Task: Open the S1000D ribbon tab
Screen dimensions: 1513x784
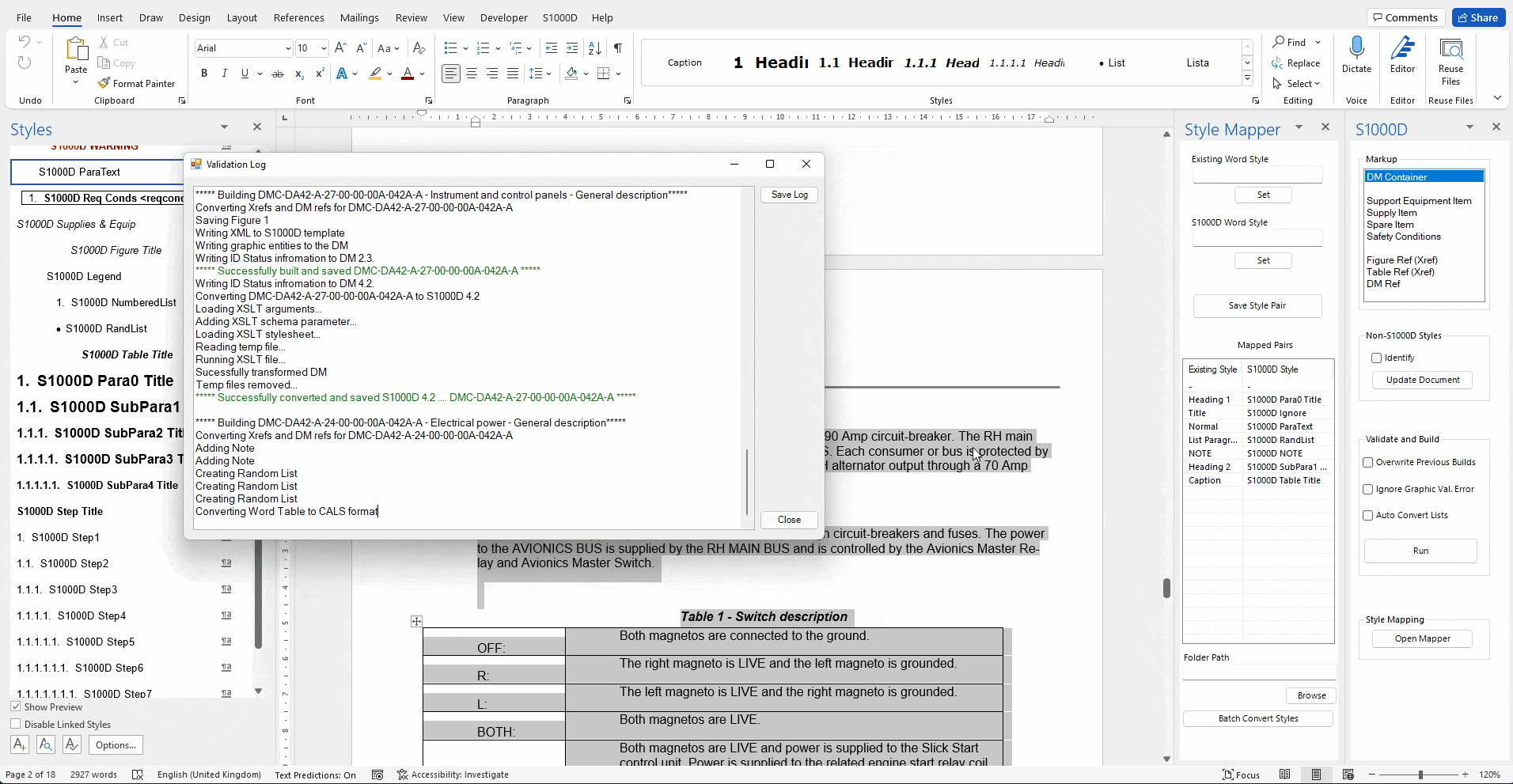Action: coord(560,17)
